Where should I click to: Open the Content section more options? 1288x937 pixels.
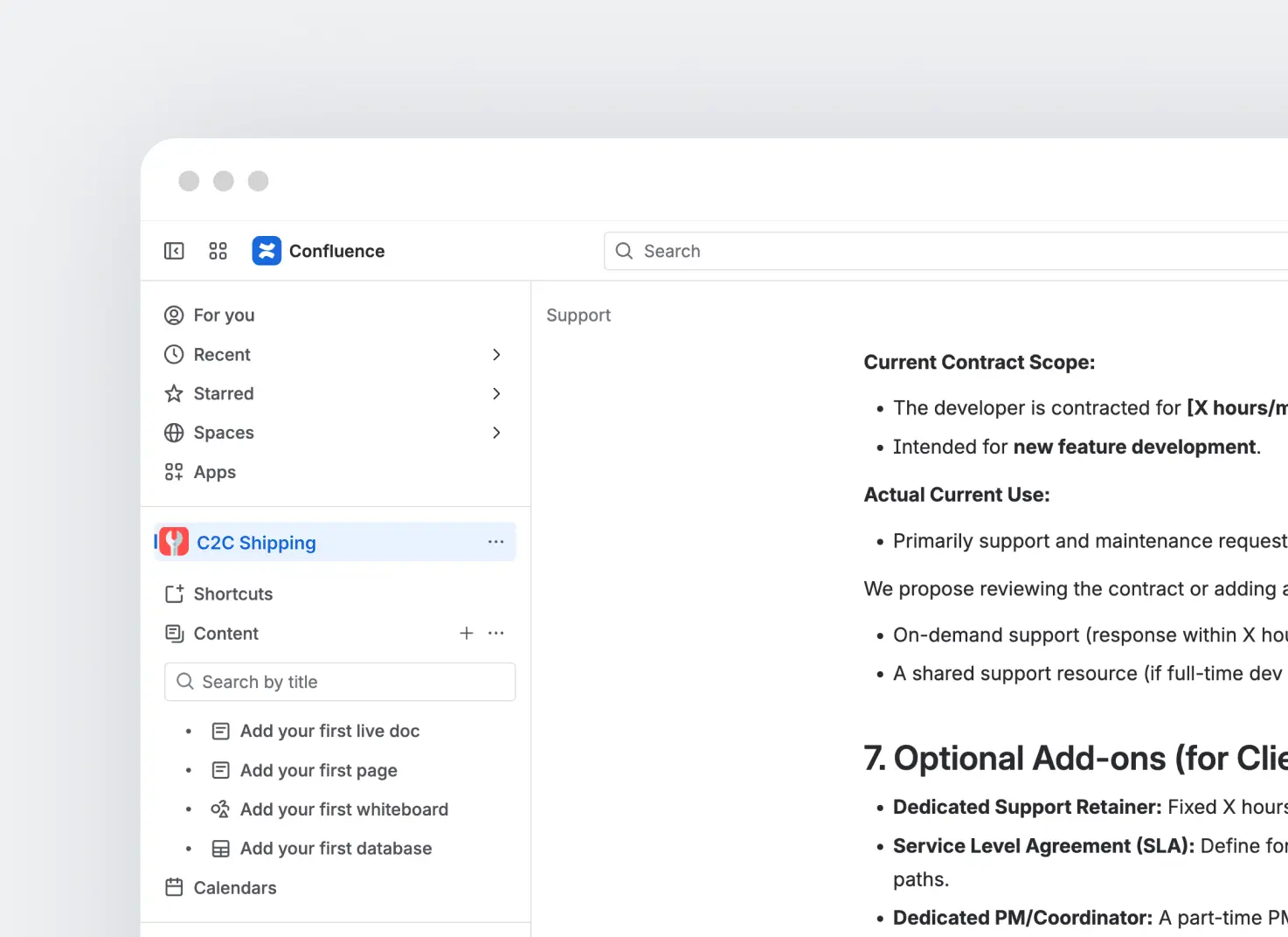click(495, 633)
